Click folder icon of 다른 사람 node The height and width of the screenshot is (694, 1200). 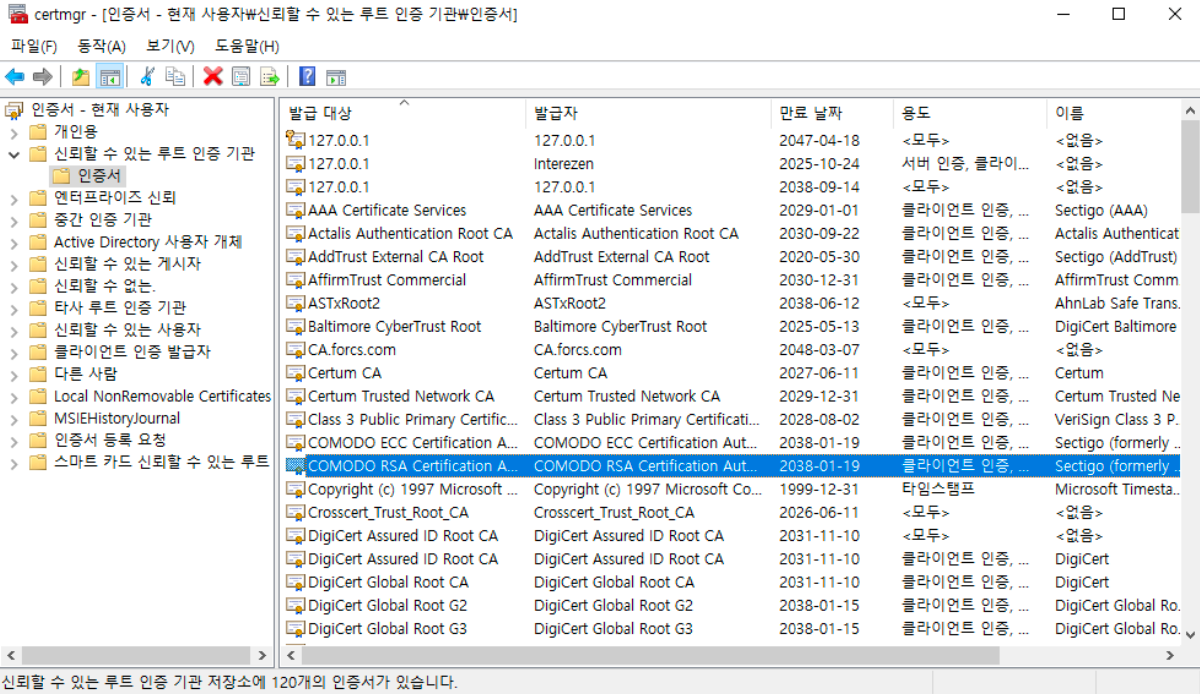pos(38,374)
